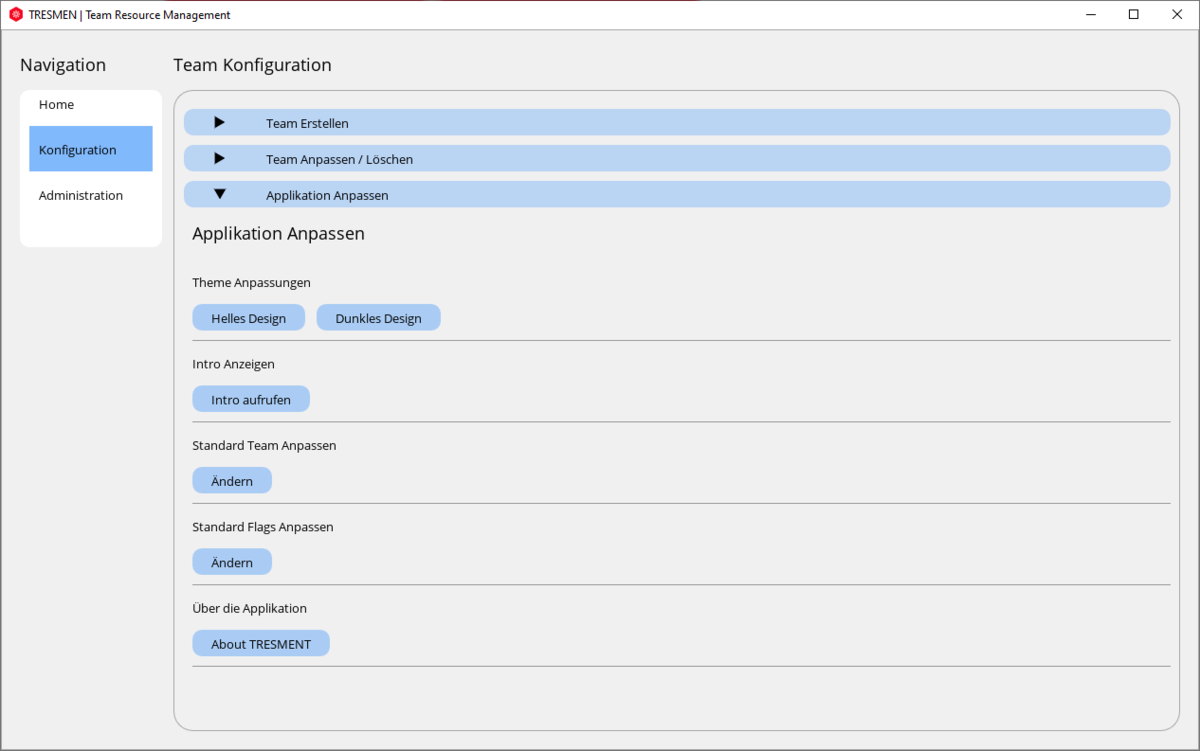Click the Team Erstellen header label

pos(307,124)
